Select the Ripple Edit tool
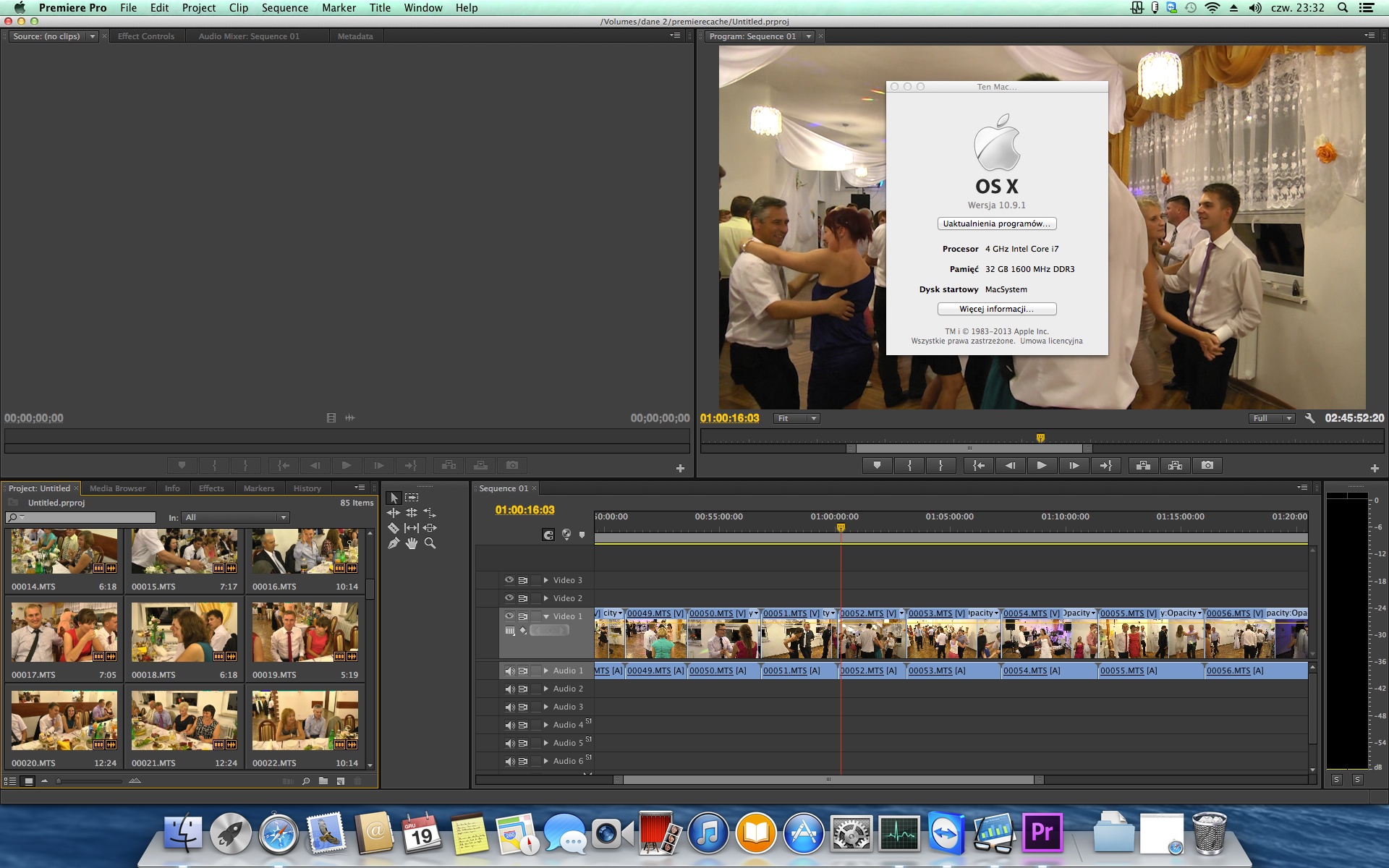Screen dimensions: 1389x868 pos(394,513)
